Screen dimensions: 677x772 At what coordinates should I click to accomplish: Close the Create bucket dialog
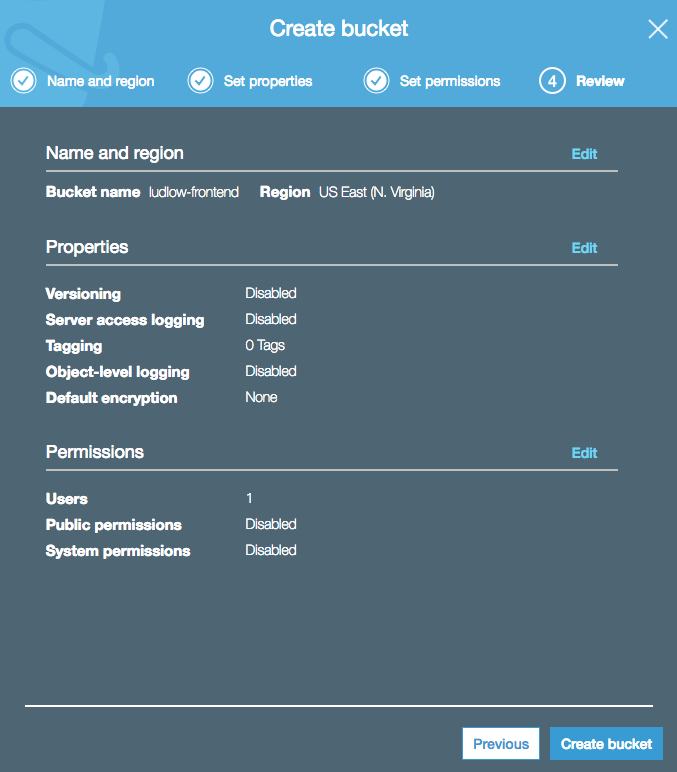[x=658, y=29]
